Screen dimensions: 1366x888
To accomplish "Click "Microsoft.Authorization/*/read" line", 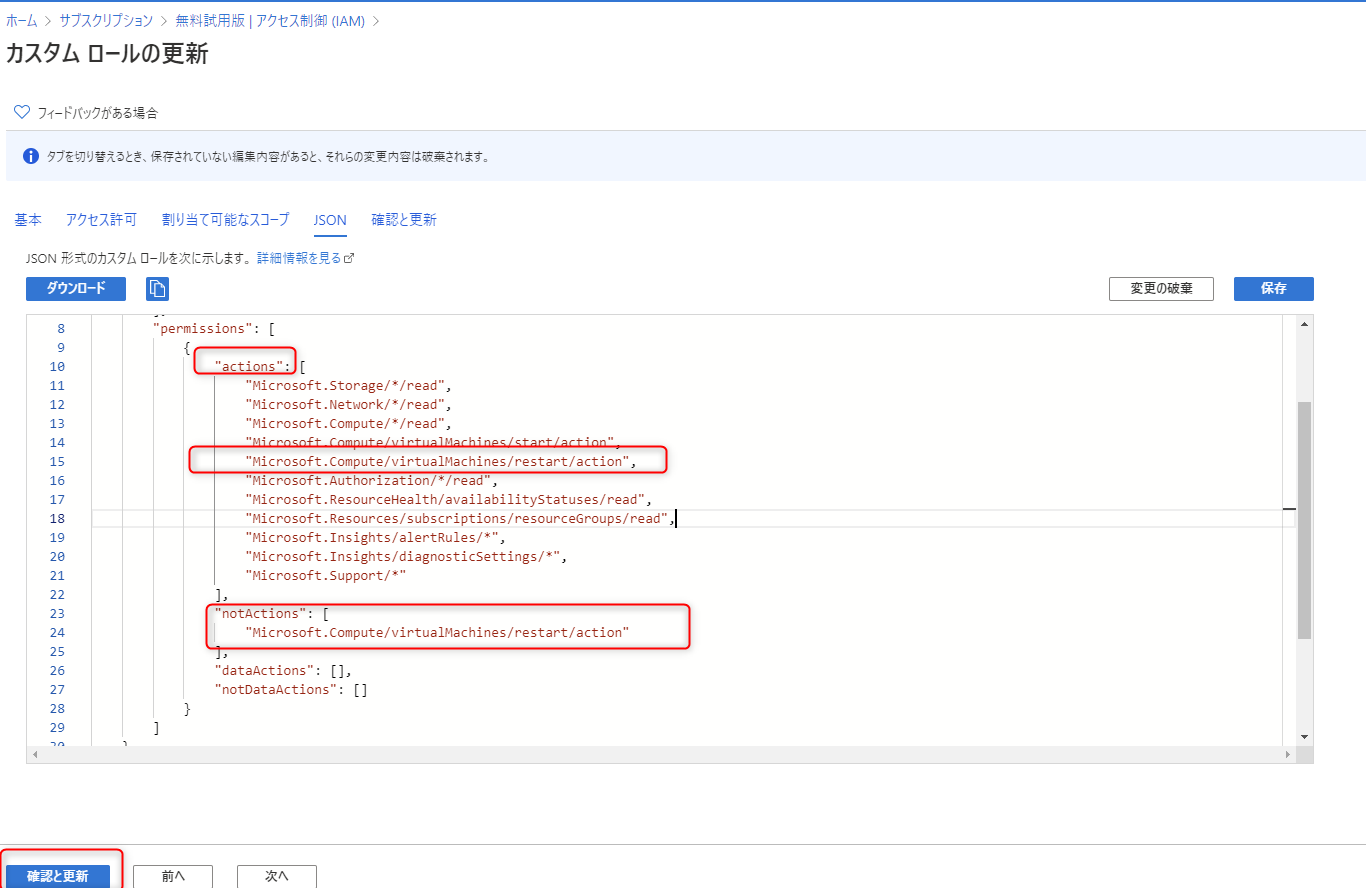I will point(371,480).
